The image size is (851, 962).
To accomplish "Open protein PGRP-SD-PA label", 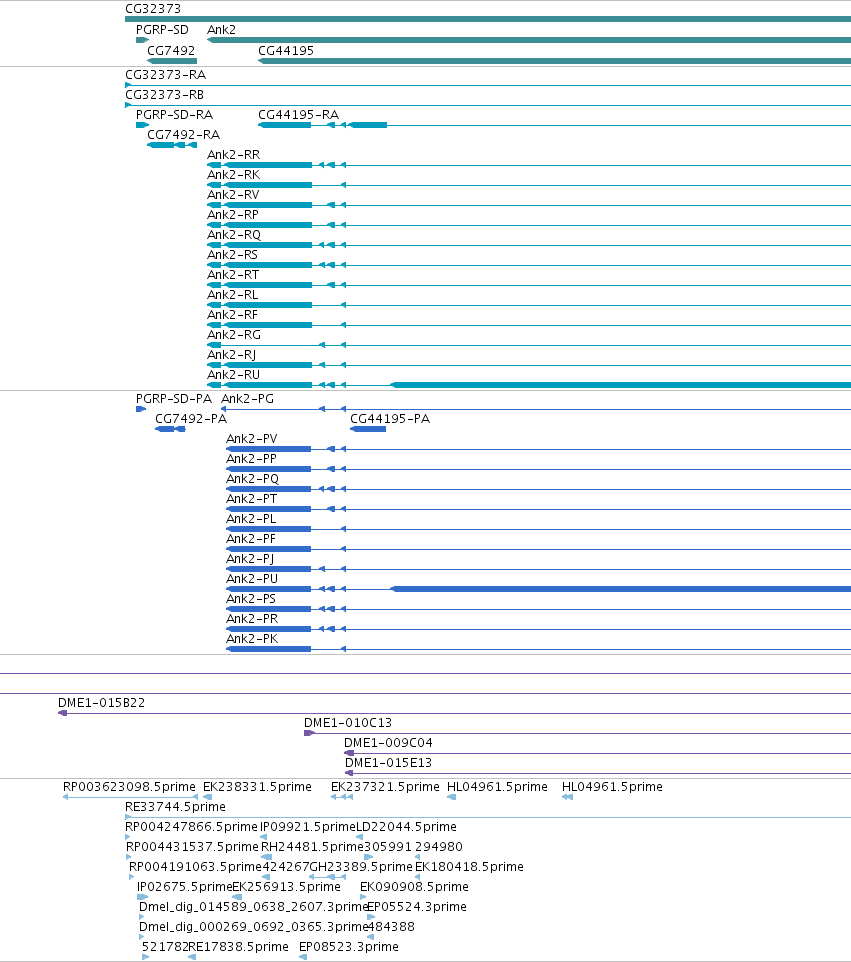I will tap(174, 399).
